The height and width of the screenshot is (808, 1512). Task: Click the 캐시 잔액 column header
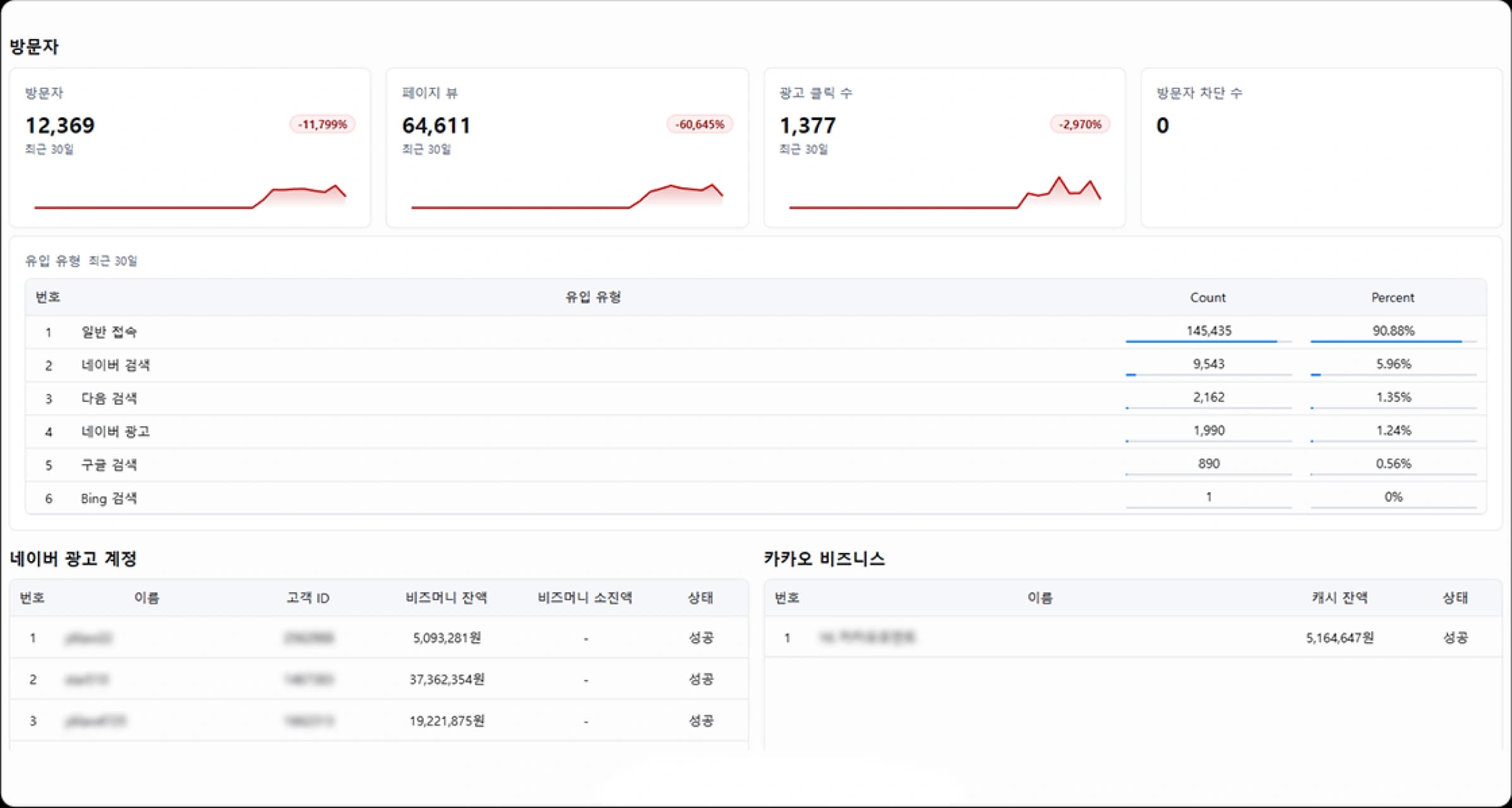(1339, 598)
